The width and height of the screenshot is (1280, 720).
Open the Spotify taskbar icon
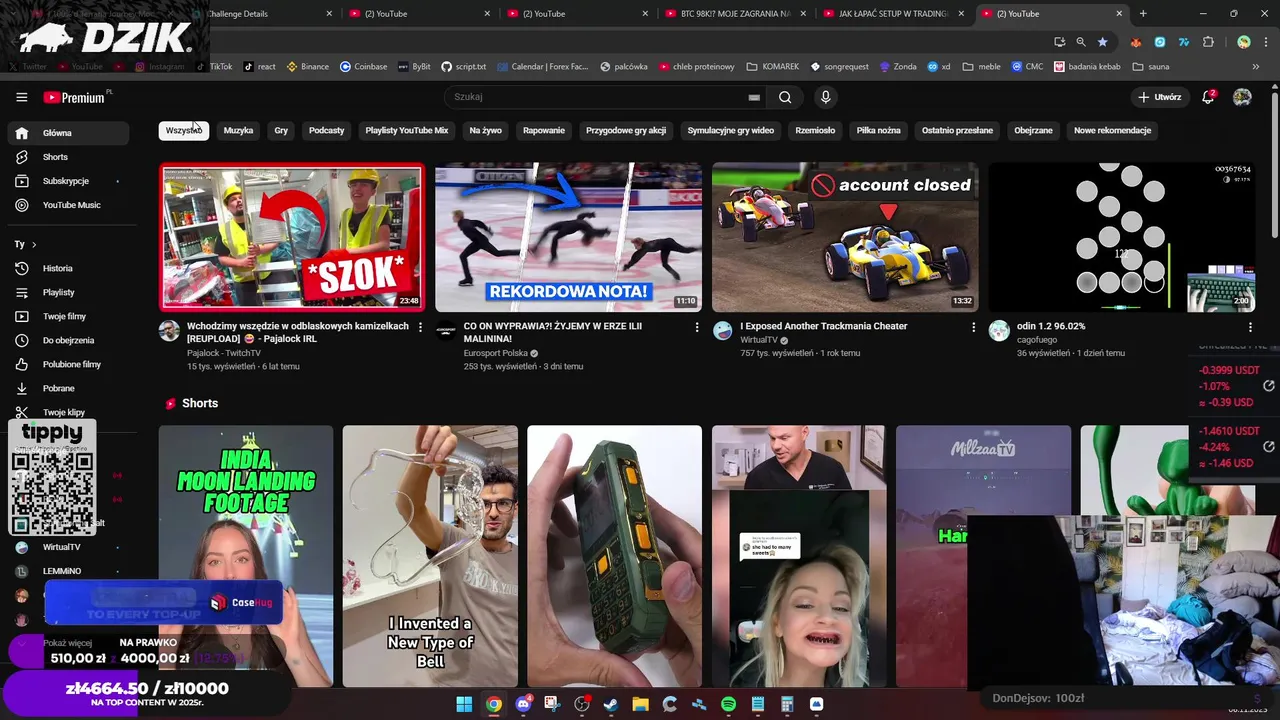click(x=728, y=704)
